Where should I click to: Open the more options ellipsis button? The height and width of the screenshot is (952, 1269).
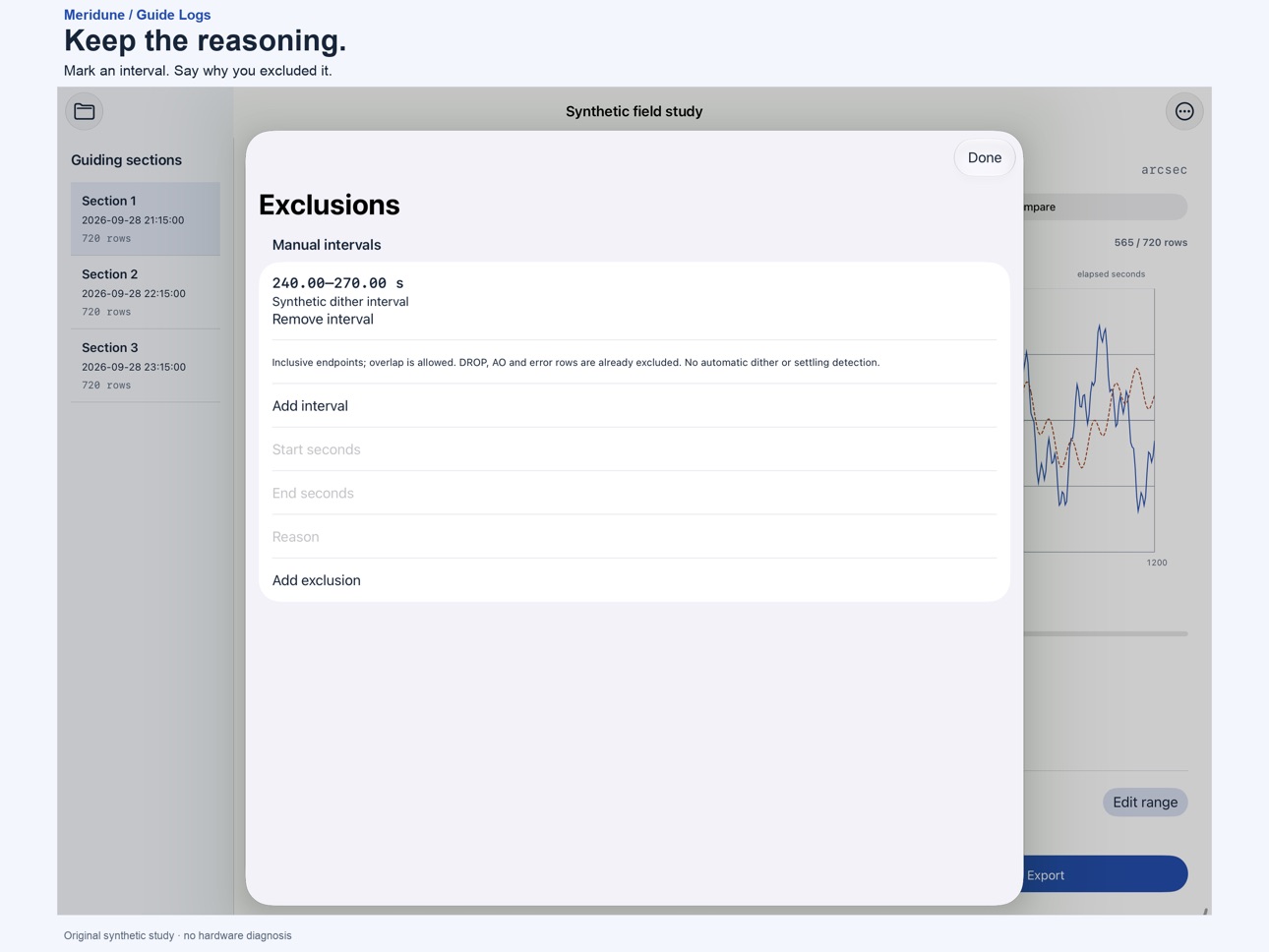(x=1184, y=111)
